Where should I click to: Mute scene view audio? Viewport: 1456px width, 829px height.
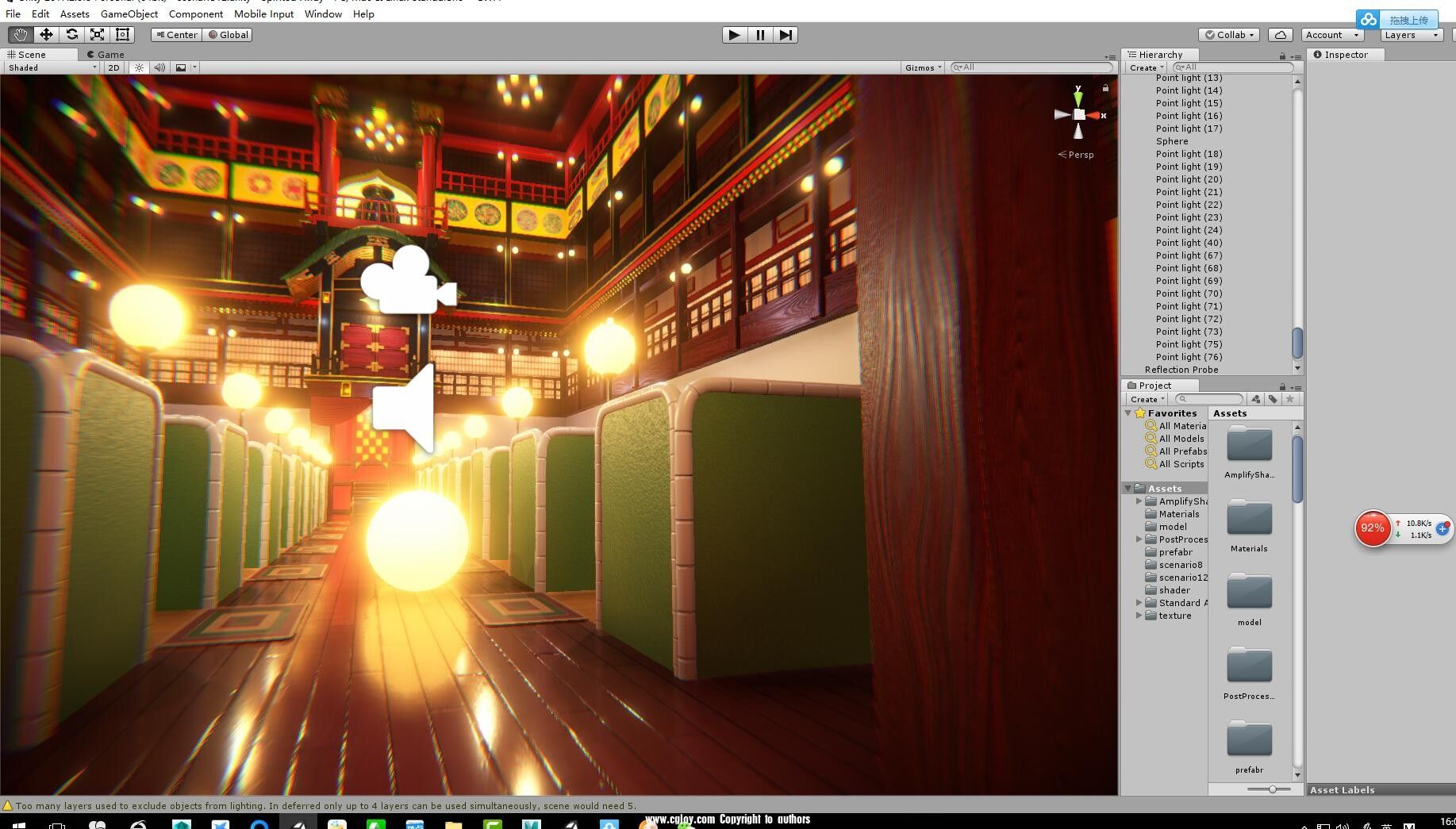point(159,67)
